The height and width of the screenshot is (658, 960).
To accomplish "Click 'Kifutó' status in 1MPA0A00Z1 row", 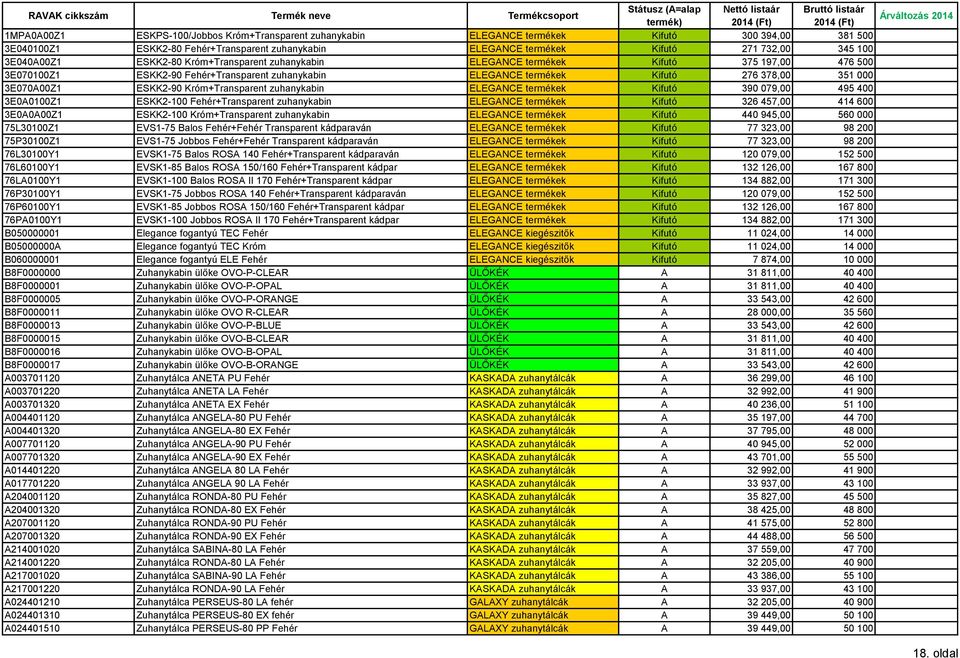I will (664, 36).
